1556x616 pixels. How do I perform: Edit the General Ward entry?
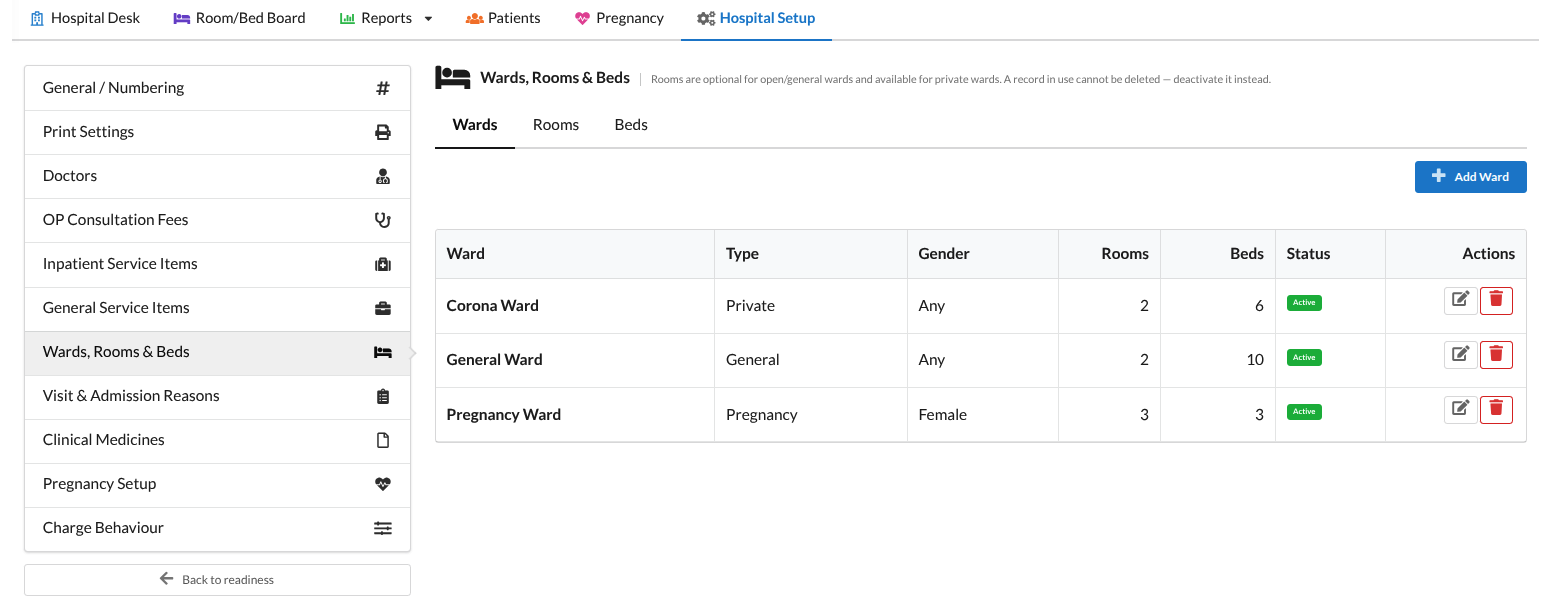pos(1460,355)
